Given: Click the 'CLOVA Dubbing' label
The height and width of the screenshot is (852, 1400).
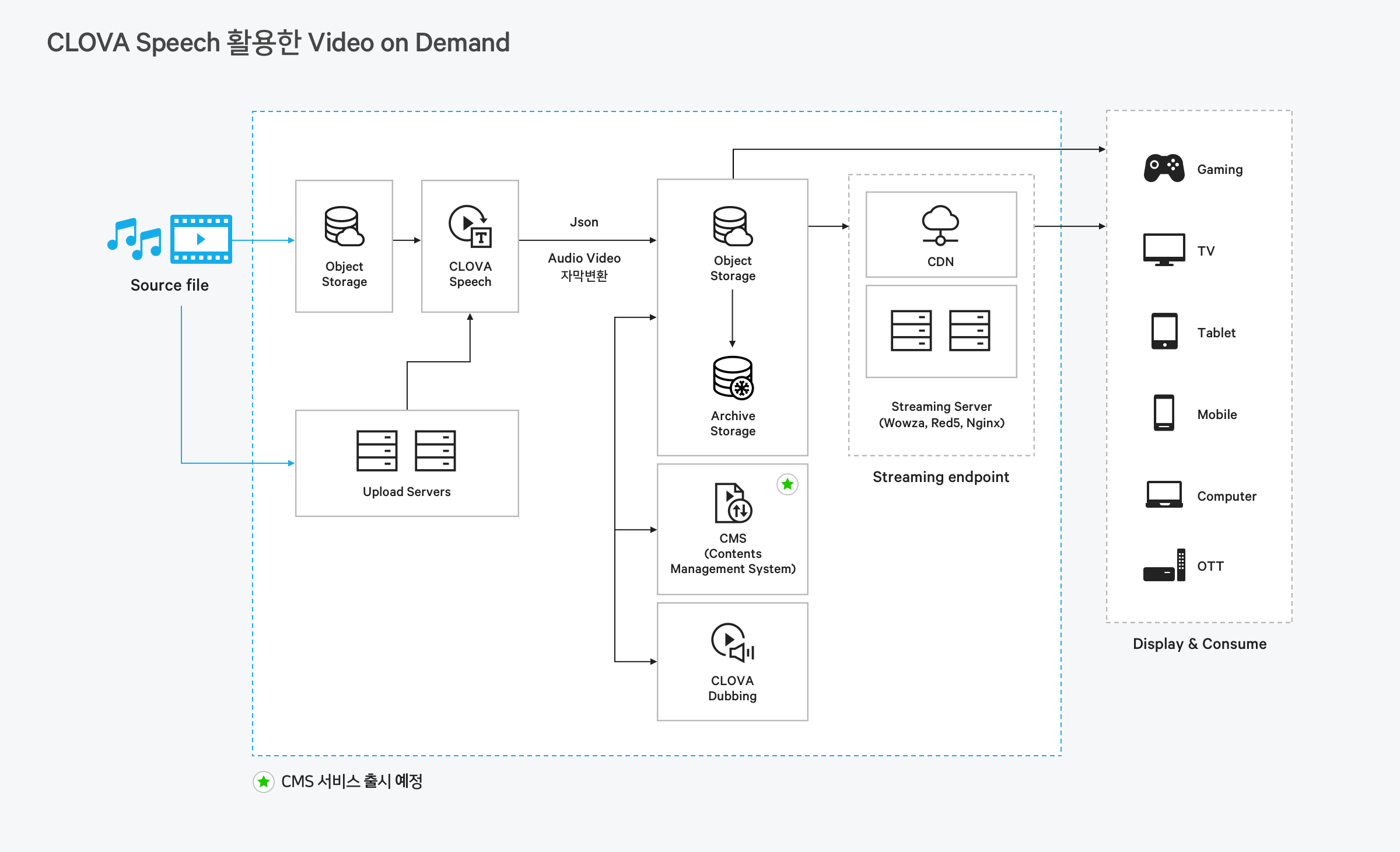Looking at the screenshot, I should coord(733,689).
